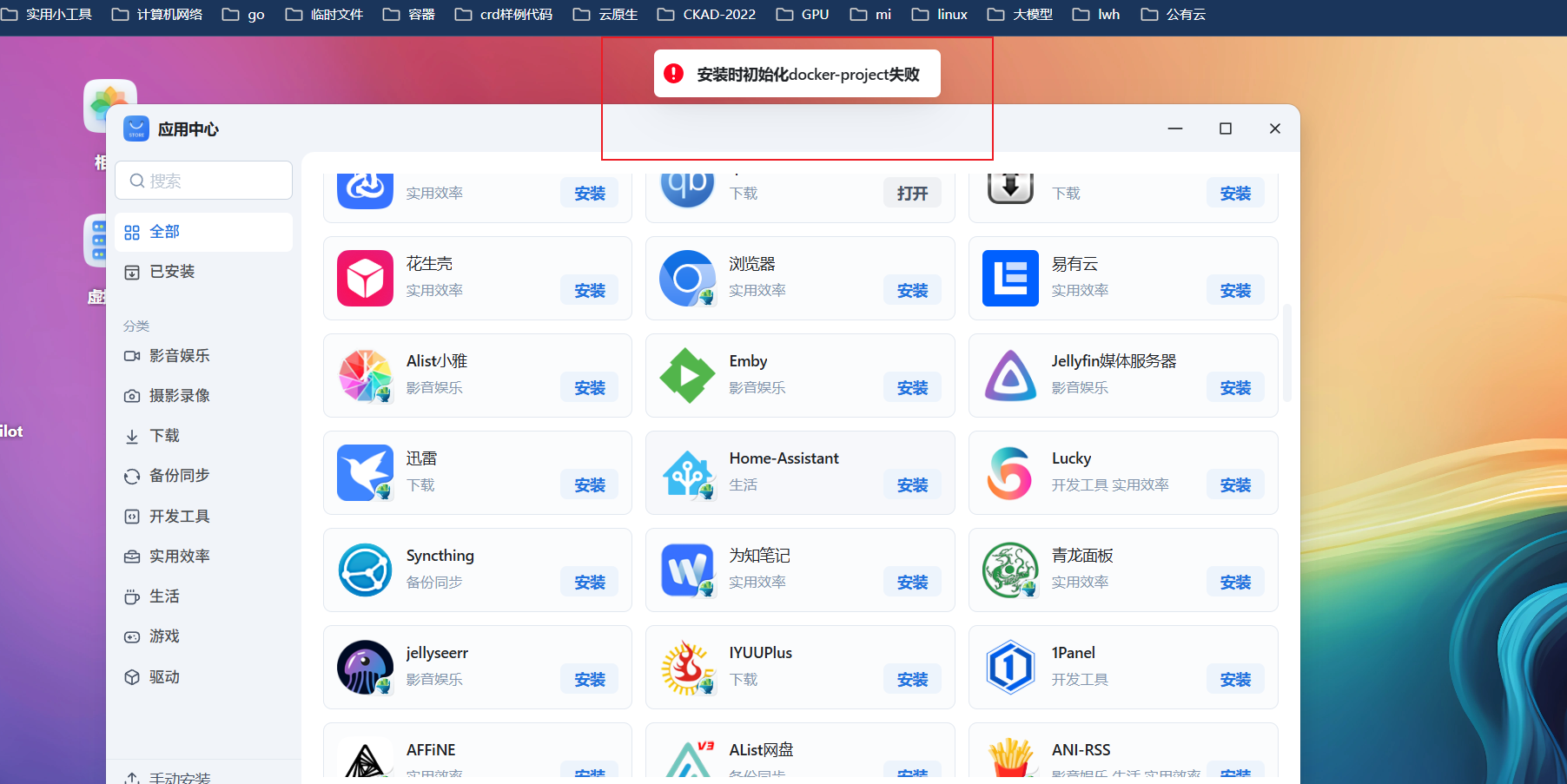This screenshot has height=784, width=1567.
Task: Install jellyseerr
Action: (590, 680)
